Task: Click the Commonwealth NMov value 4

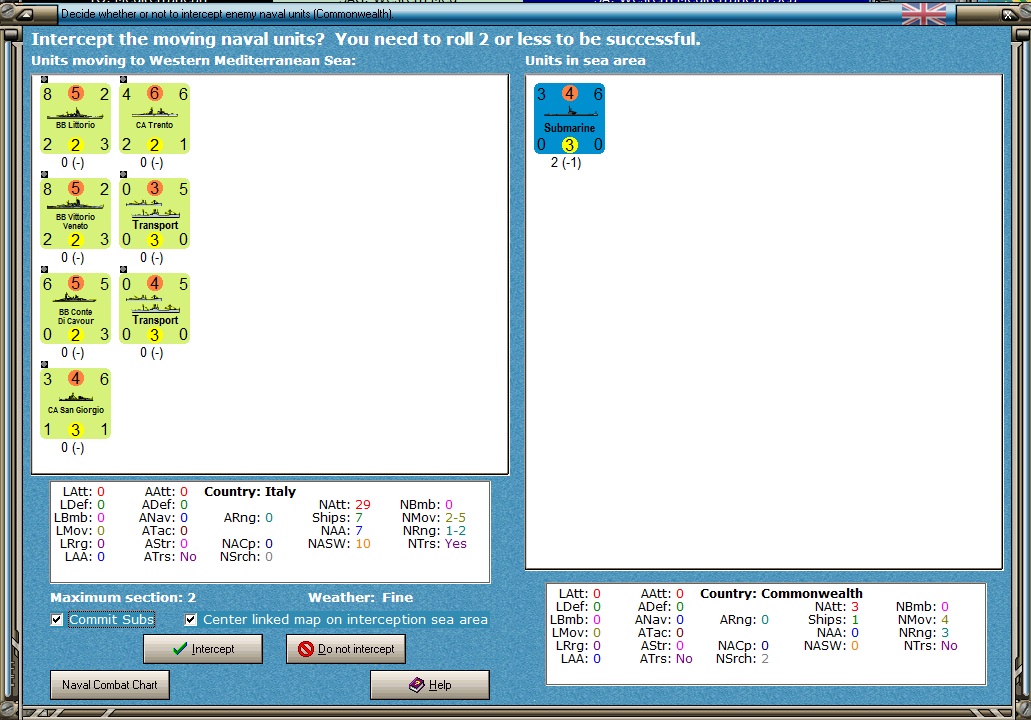Action: click(945, 619)
